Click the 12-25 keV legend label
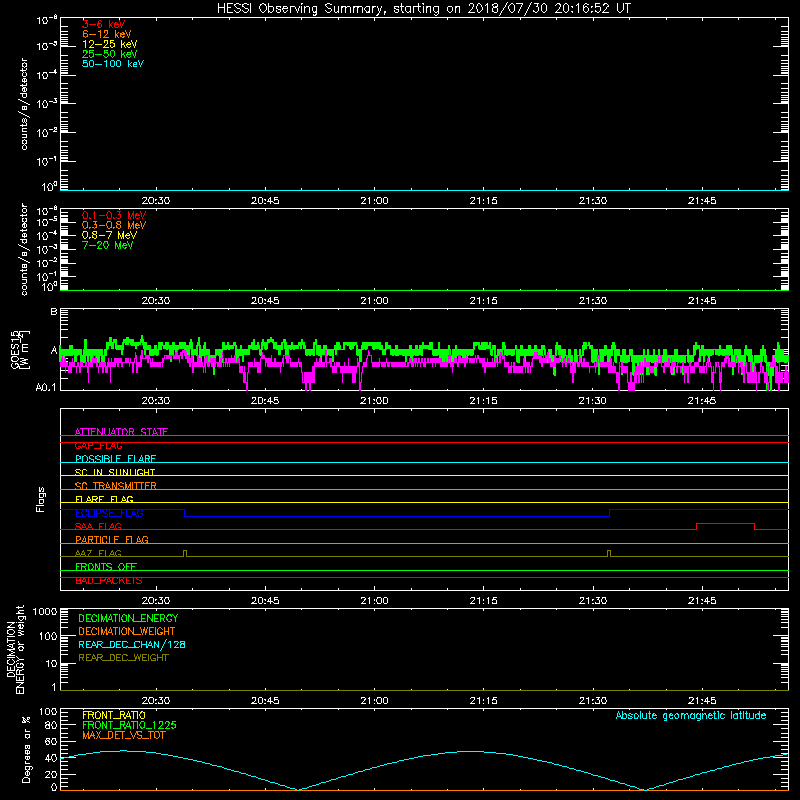Viewport: 800px width, 800px height. (109, 44)
